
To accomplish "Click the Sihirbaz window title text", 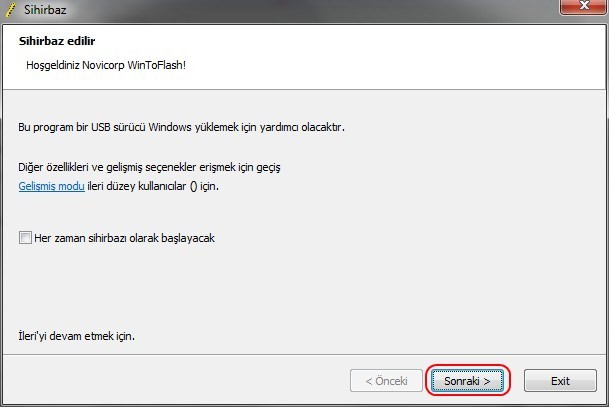I will click(45, 10).
